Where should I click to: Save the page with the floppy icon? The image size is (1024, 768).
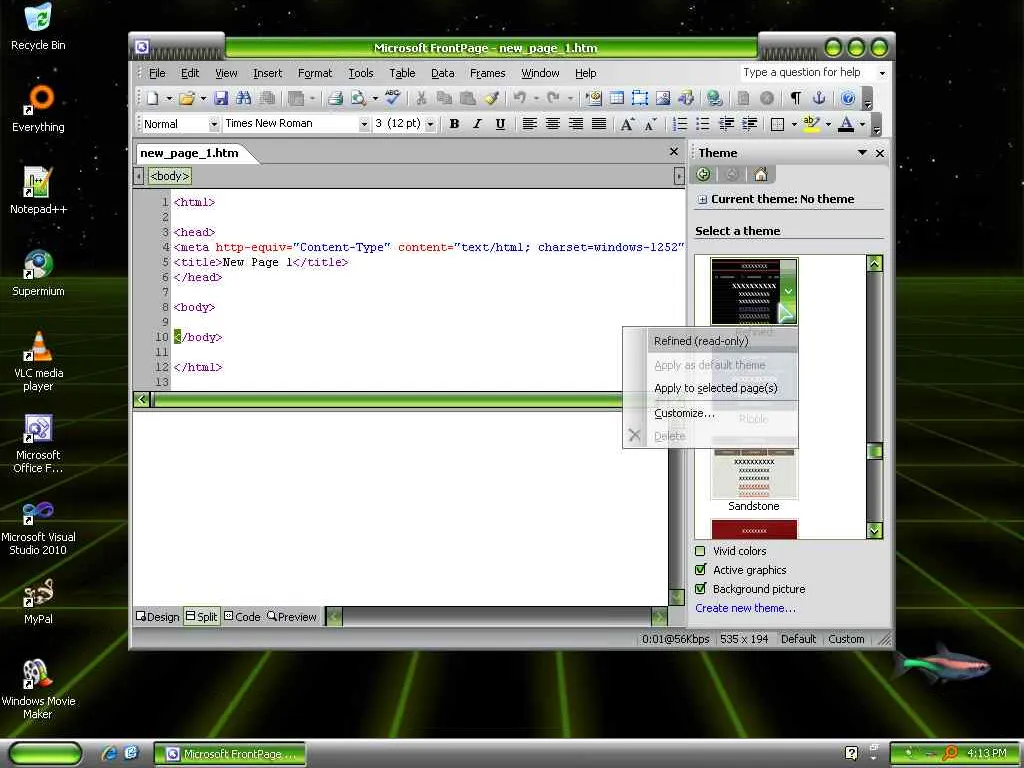click(221, 98)
